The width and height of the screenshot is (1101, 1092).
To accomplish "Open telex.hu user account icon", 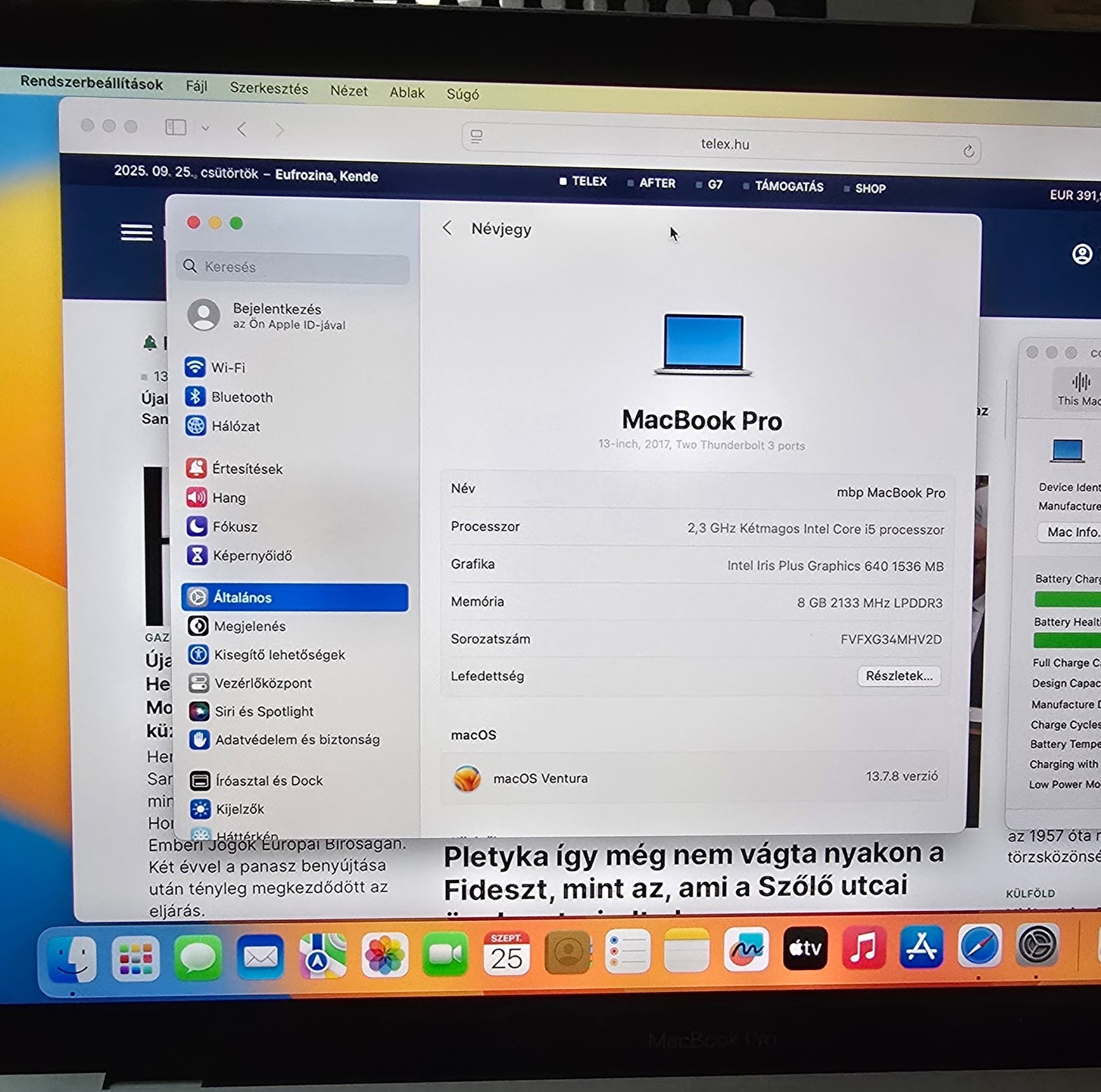I will pyautogui.click(x=1082, y=254).
